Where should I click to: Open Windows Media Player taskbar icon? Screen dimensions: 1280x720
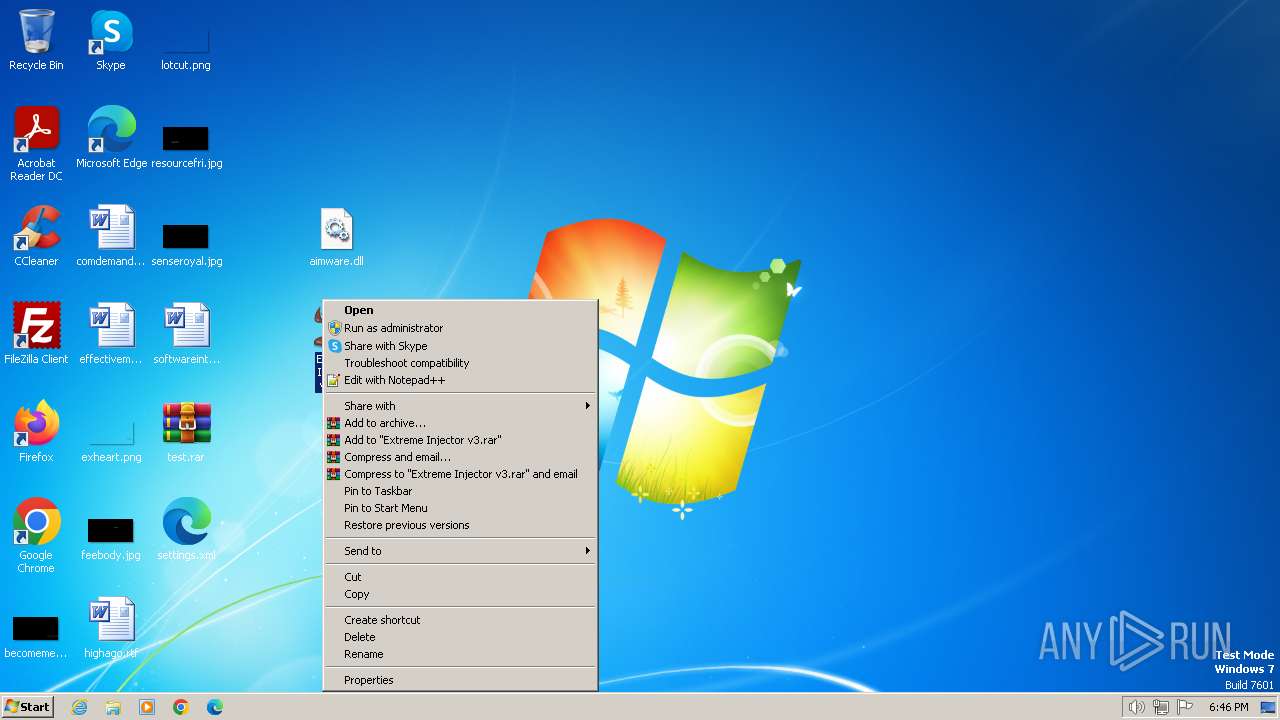[x=147, y=707]
